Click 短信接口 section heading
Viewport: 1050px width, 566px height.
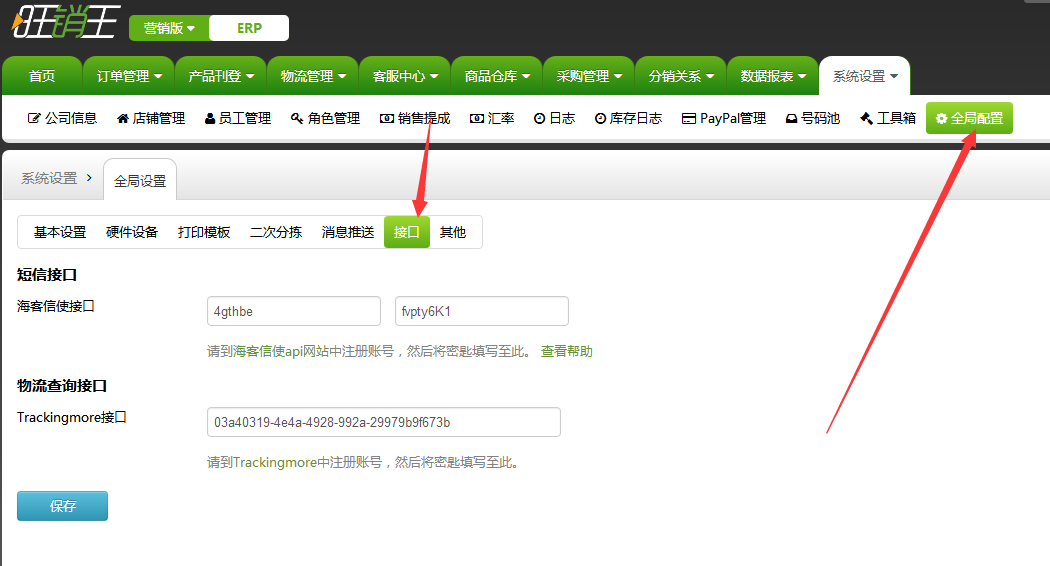(47, 275)
